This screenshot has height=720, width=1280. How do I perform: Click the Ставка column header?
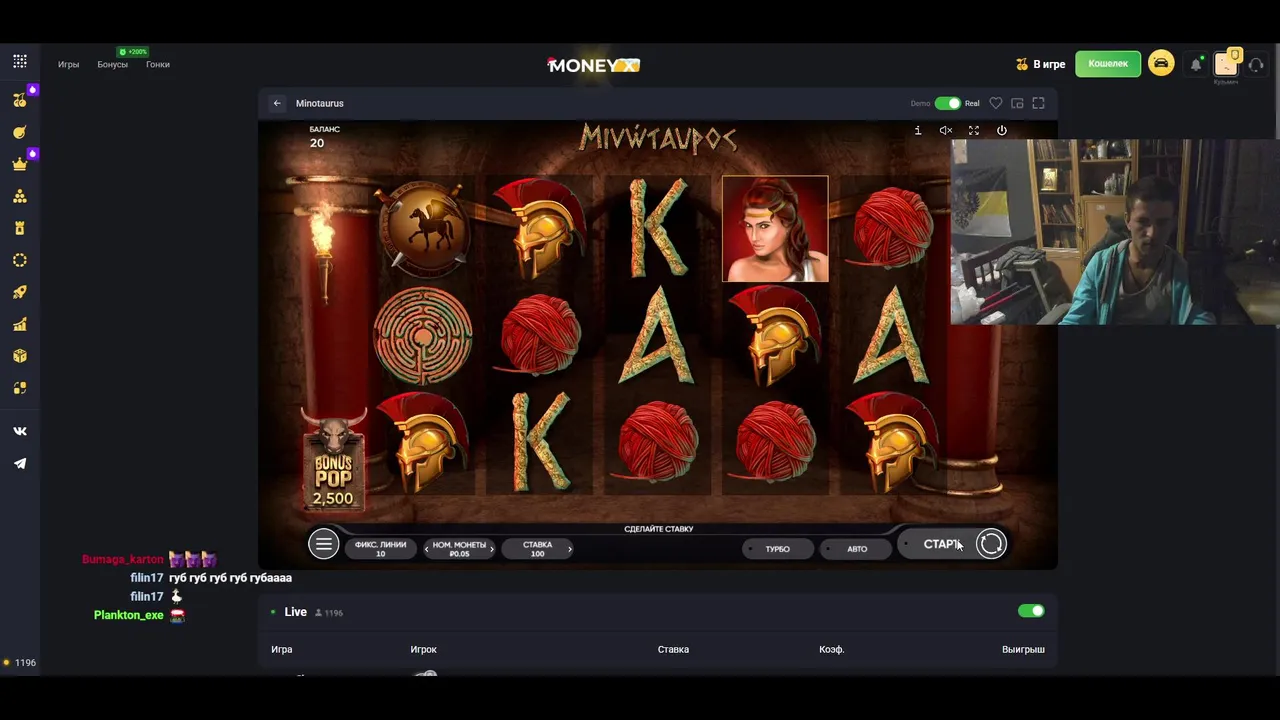[673, 650]
